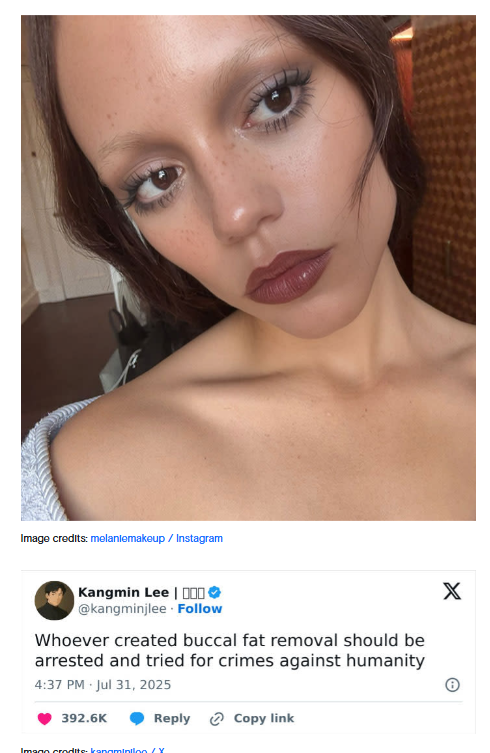Open the tweet text about buccal fat removal
The width and height of the screenshot is (490, 753).
(x=230, y=651)
